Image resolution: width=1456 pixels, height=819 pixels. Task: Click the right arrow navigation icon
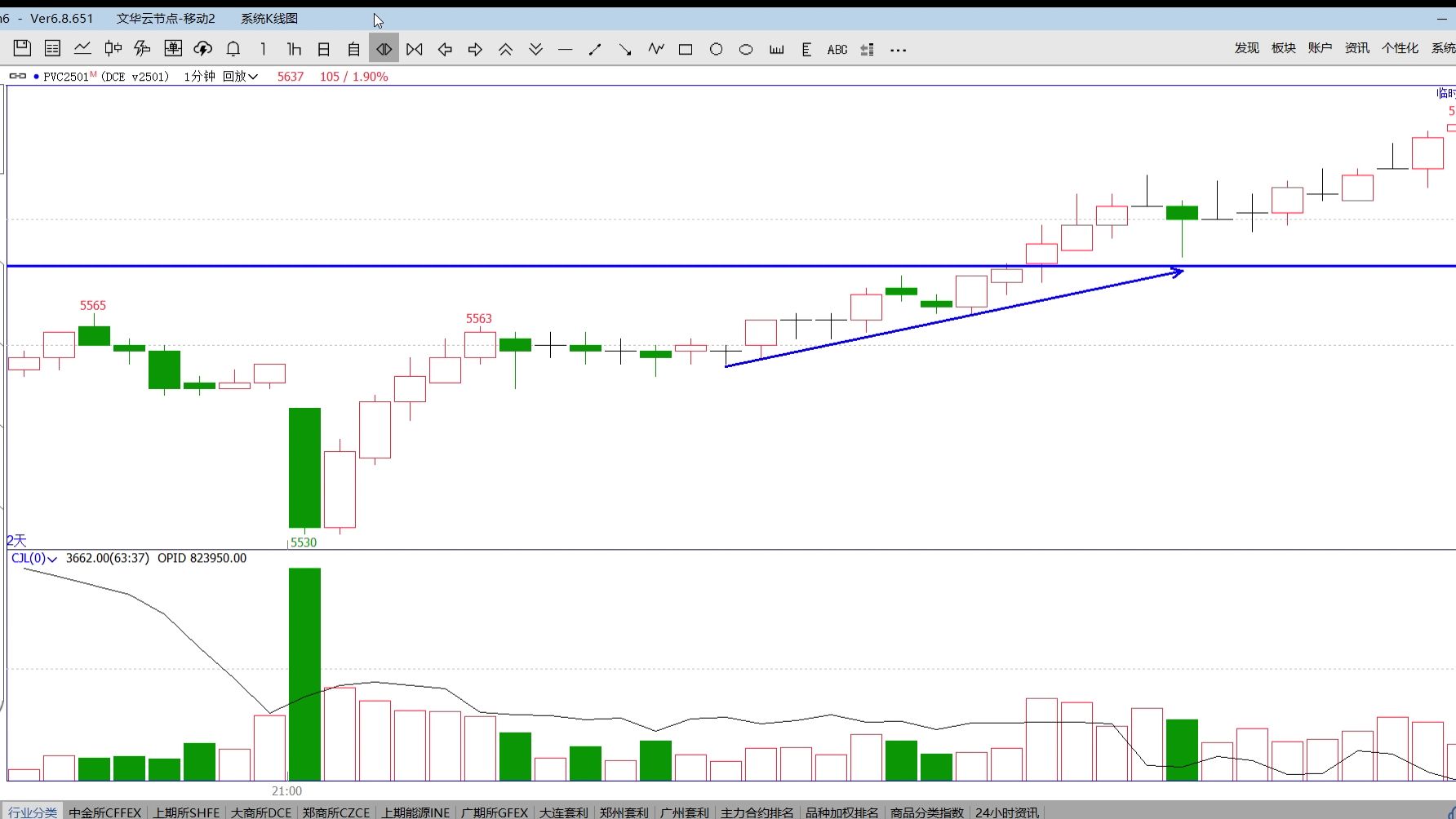(475, 50)
